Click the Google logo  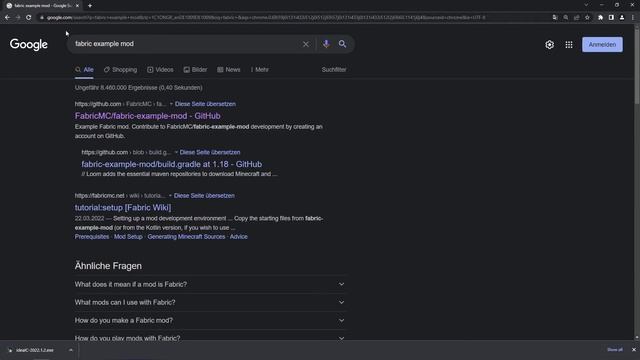coord(29,44)
